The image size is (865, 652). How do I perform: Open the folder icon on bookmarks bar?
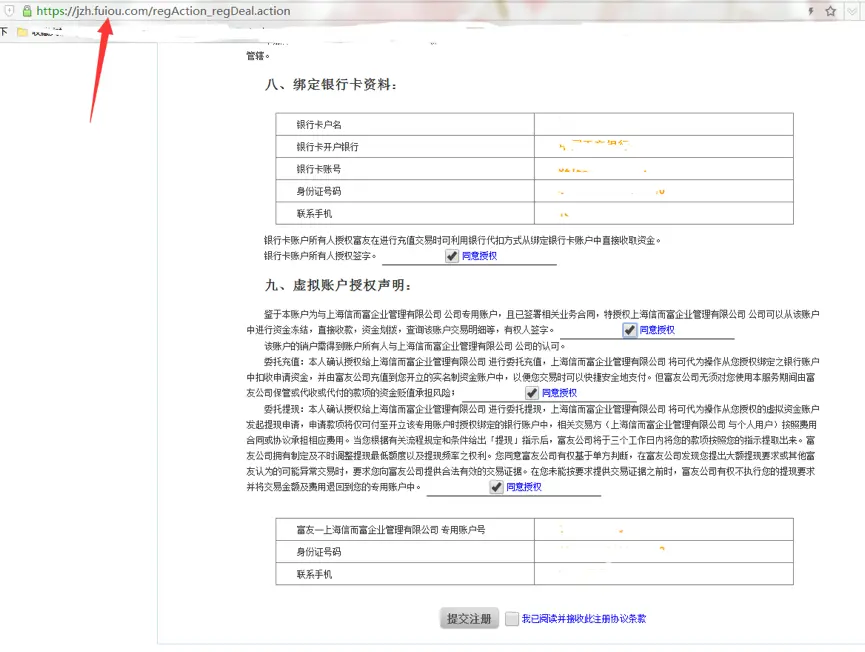point(24,31)
